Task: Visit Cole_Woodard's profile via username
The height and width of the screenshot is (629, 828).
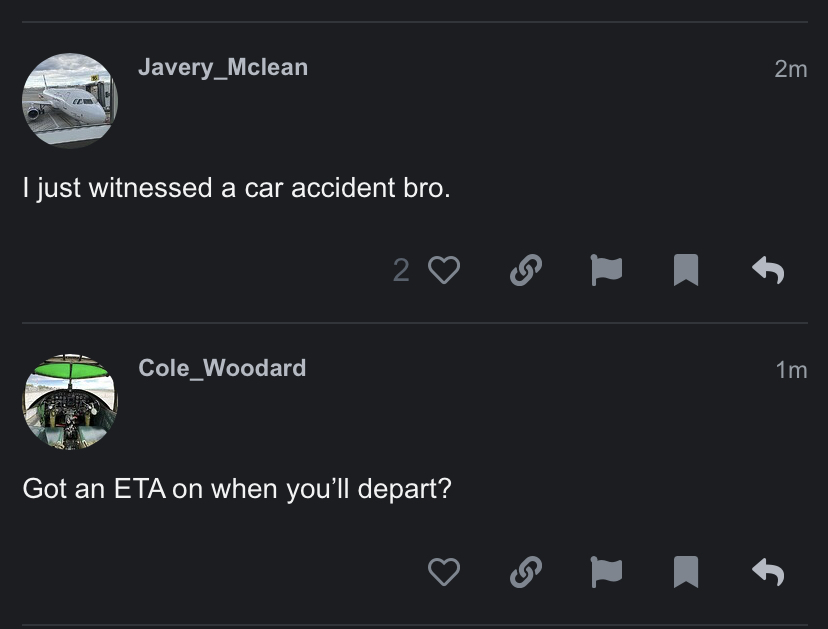Action: [222, 368]
